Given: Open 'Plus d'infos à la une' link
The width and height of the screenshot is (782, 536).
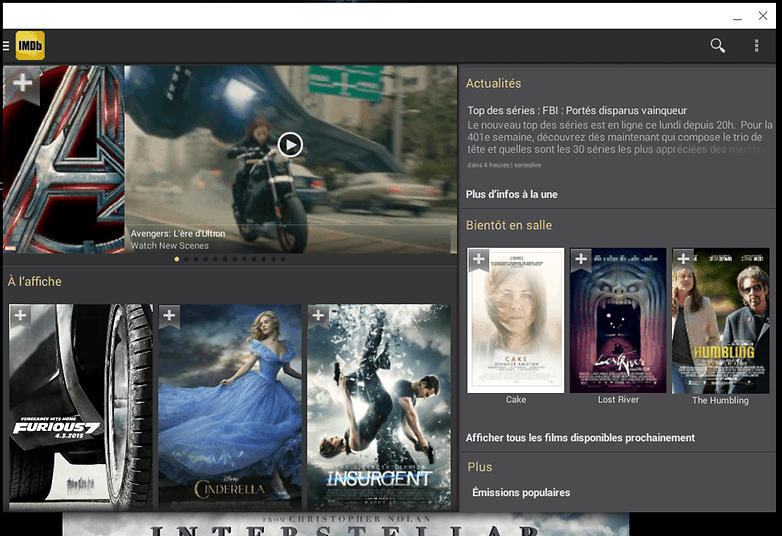Looking at the screenshot, I should click(512, 194).
